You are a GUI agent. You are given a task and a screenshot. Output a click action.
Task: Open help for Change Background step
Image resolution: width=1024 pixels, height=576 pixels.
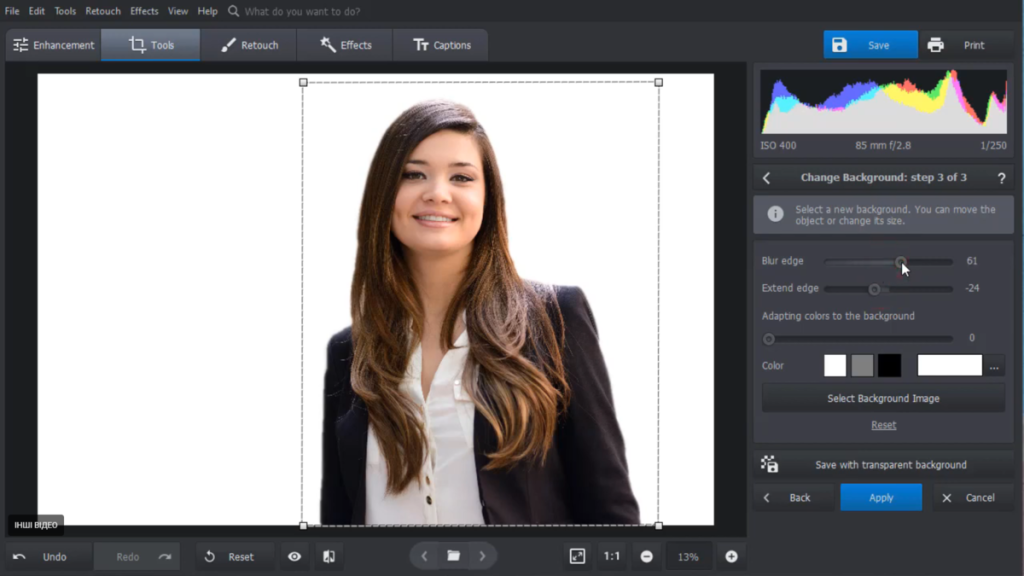(1002, 177)
